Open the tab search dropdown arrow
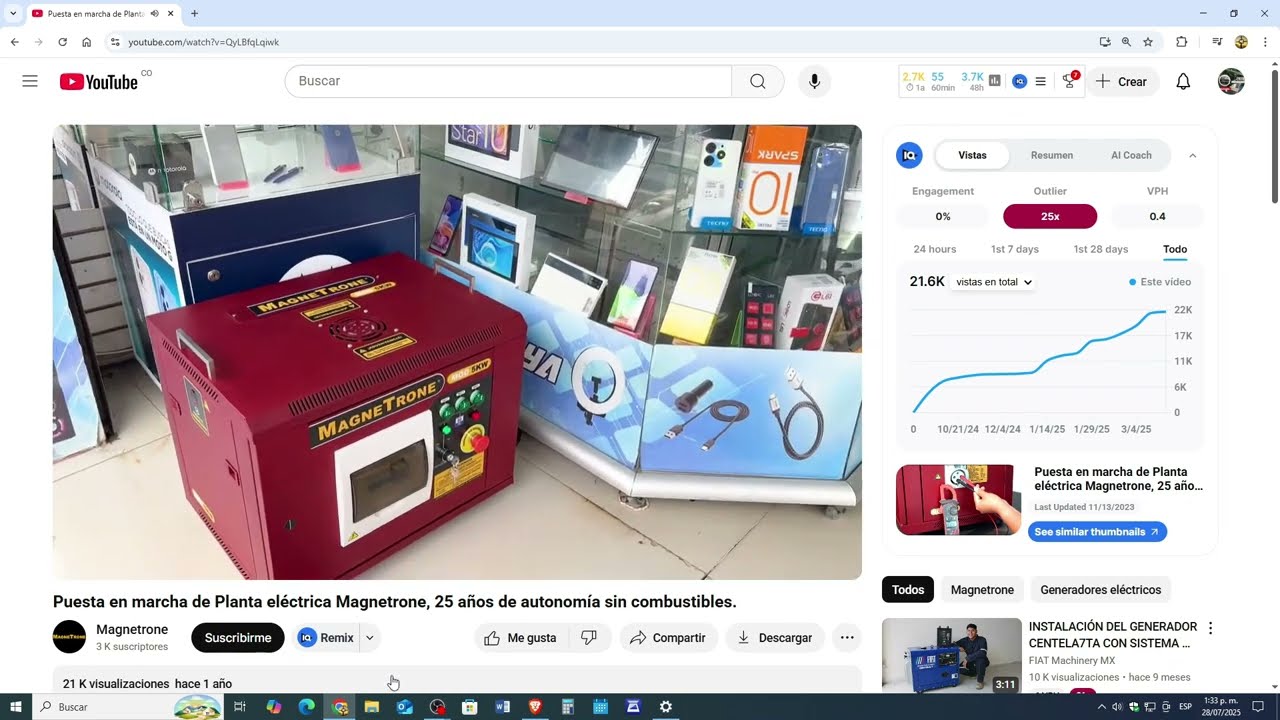The width and height of the screenshot is (1280, 720). (x=13, y=14)
